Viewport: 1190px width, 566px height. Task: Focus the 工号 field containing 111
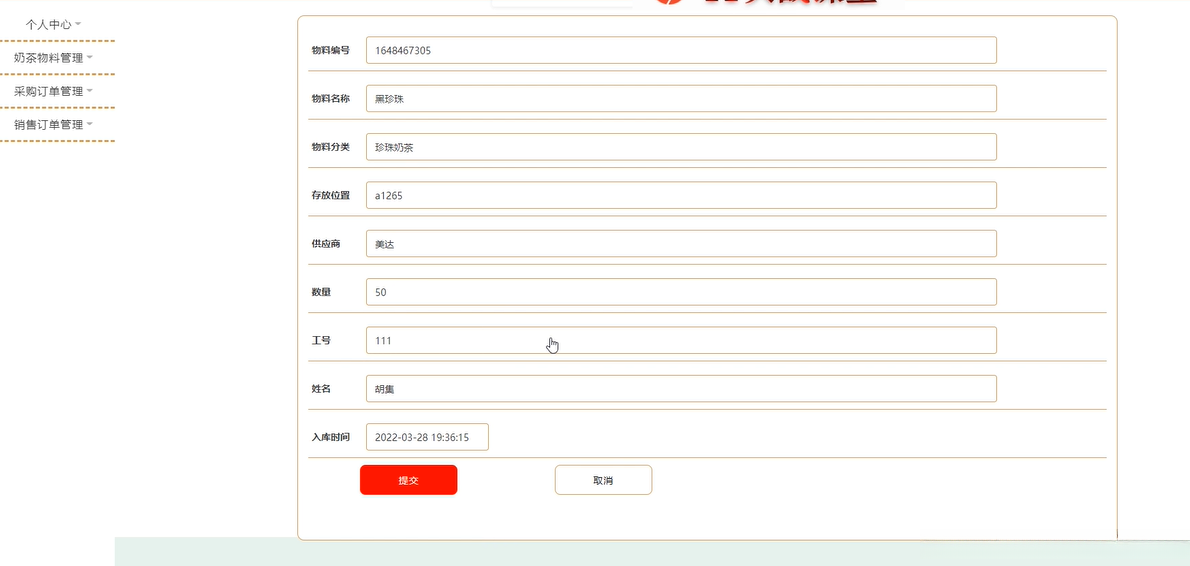[x=681, y=341]
